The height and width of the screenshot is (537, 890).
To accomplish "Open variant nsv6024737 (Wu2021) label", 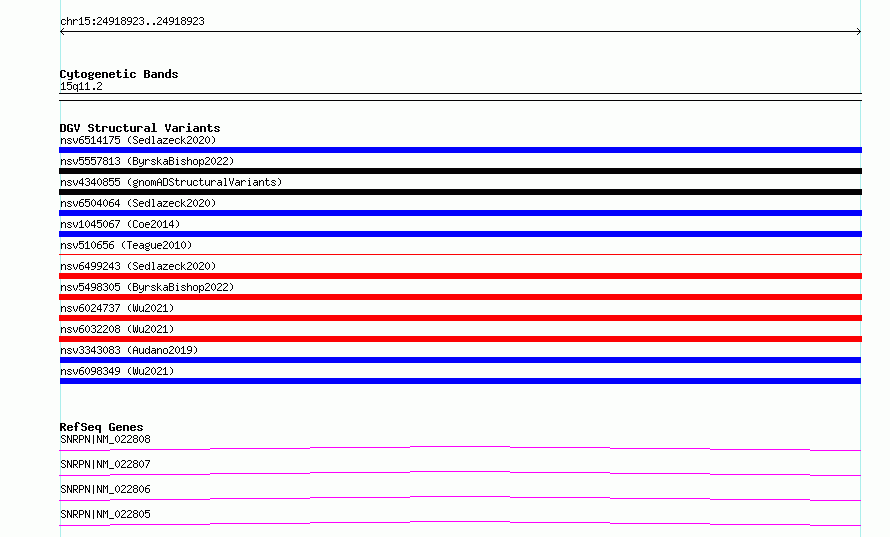I will pyautogui.click(x=117, y=308).
